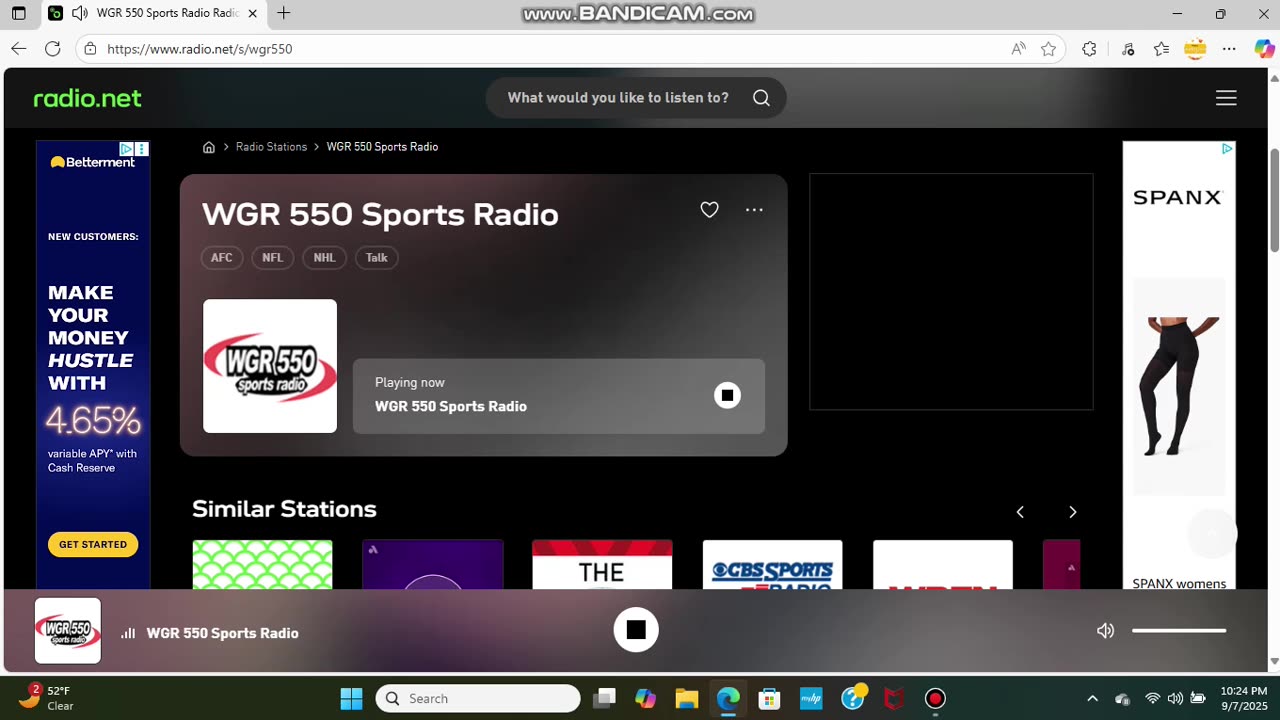
Task: Mute using the speaker volume icon
Action: pos(1105,631)
